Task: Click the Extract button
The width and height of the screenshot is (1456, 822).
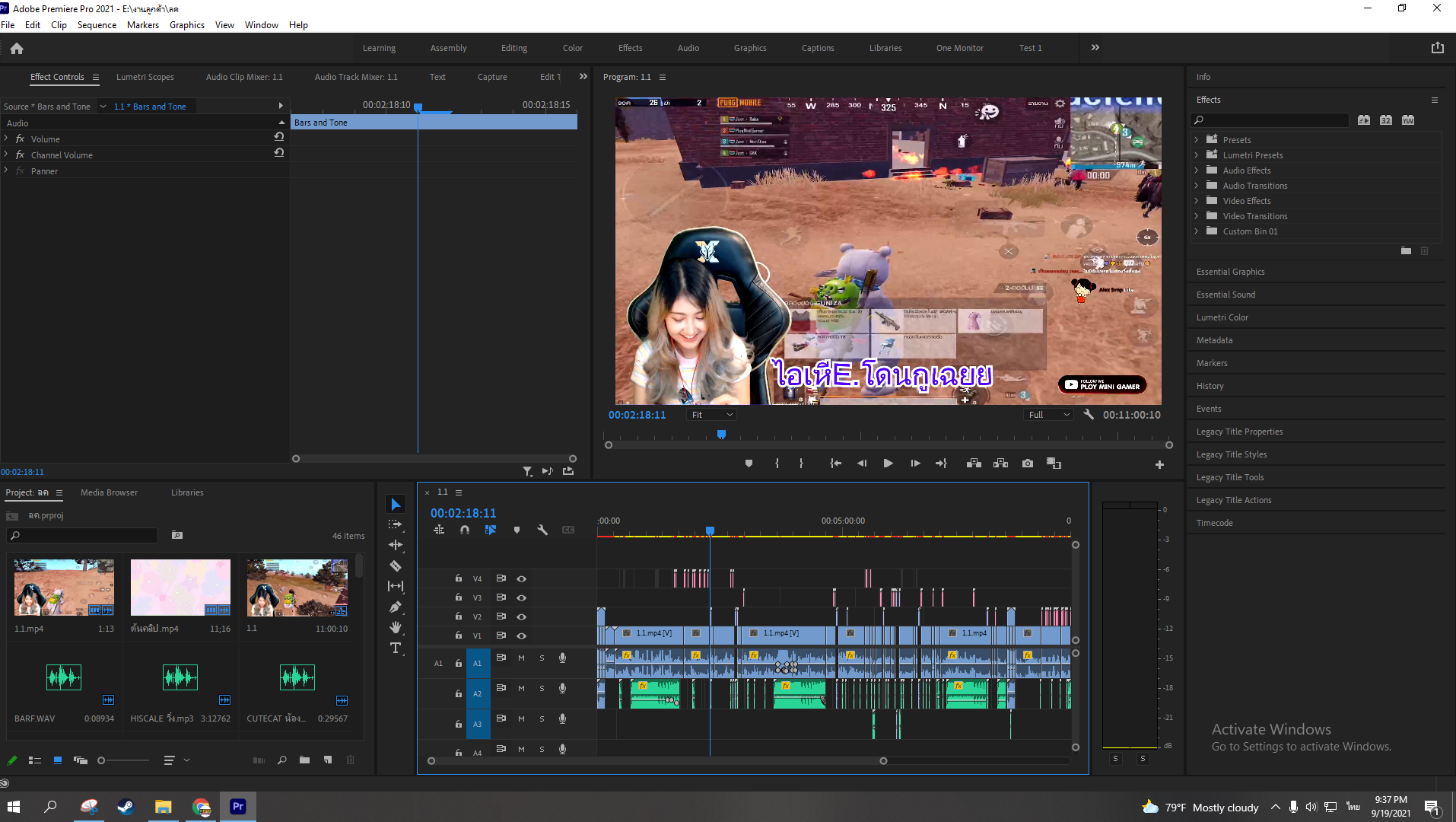Action: (x=1000, y=464)
